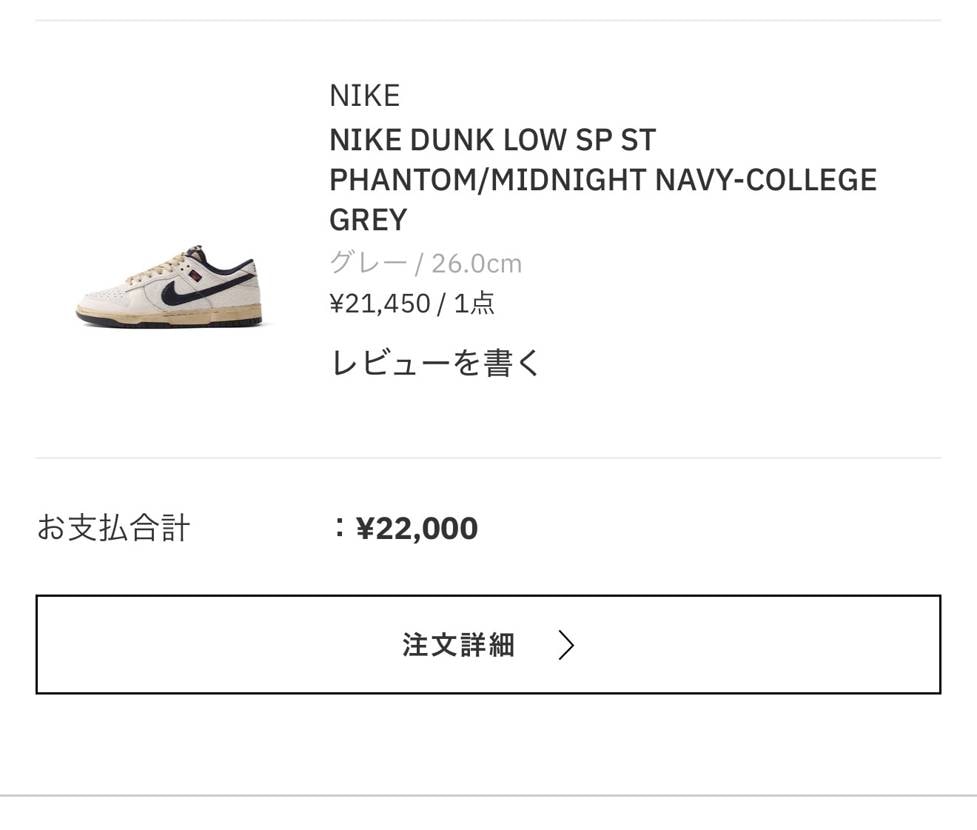Click the word GREY in the product name

368,220
